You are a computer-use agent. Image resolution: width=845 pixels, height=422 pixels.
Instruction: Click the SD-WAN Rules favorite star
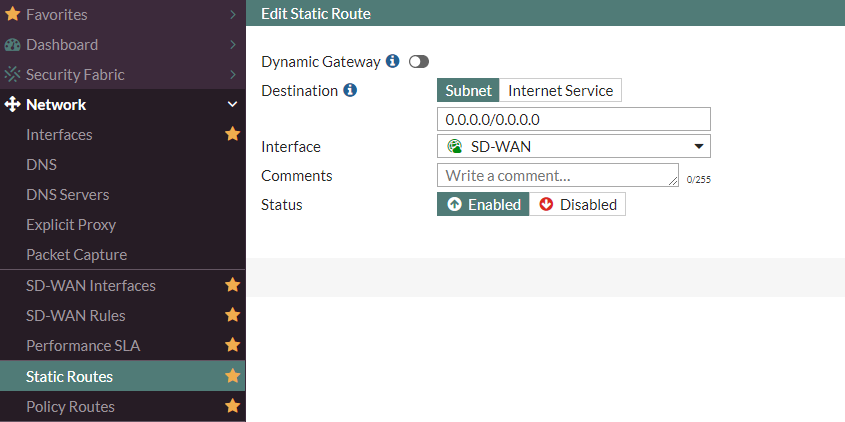pos(232,315)
